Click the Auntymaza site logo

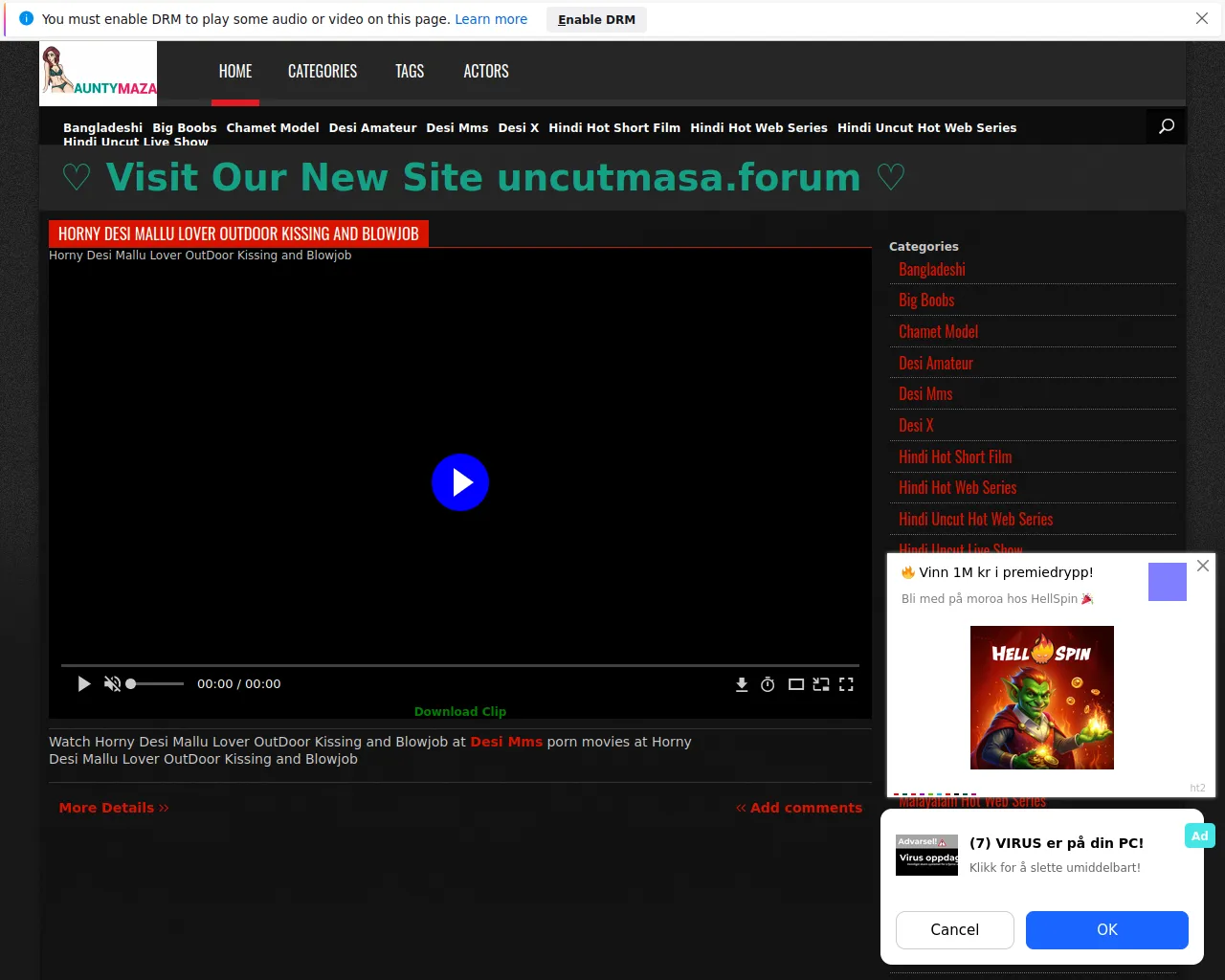[x=99, y=74]
